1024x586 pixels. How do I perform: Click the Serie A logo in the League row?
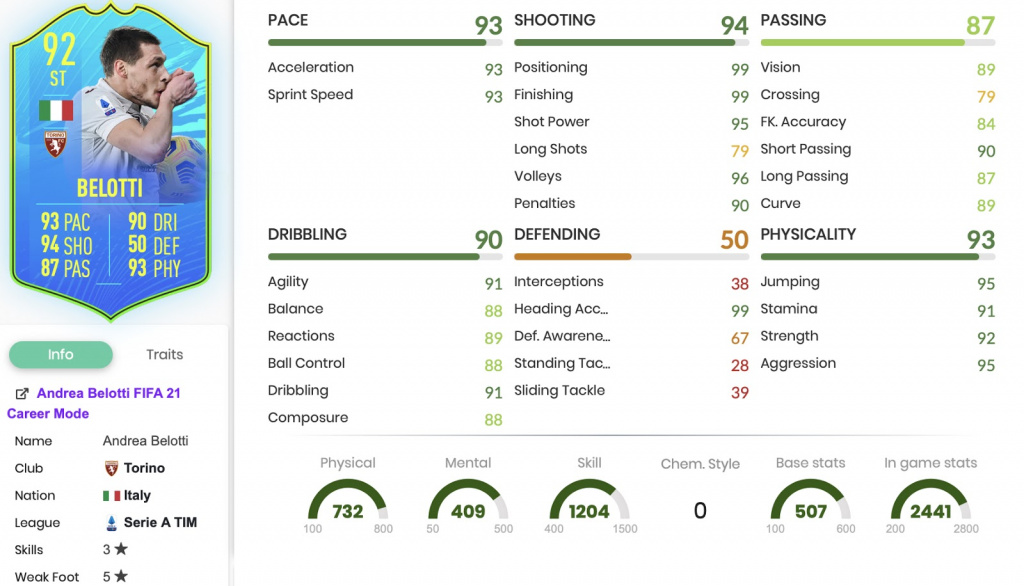click(111, 522)
